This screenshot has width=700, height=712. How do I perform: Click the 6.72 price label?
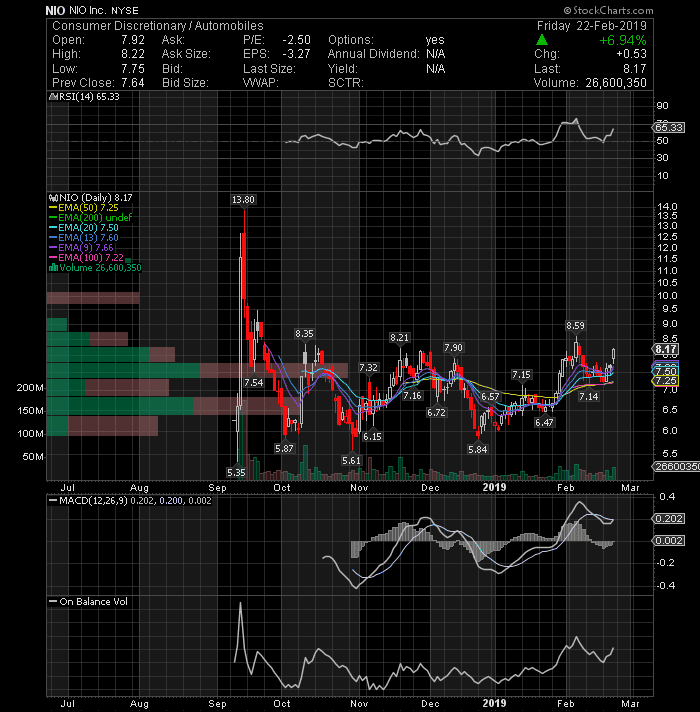(436, 413)
